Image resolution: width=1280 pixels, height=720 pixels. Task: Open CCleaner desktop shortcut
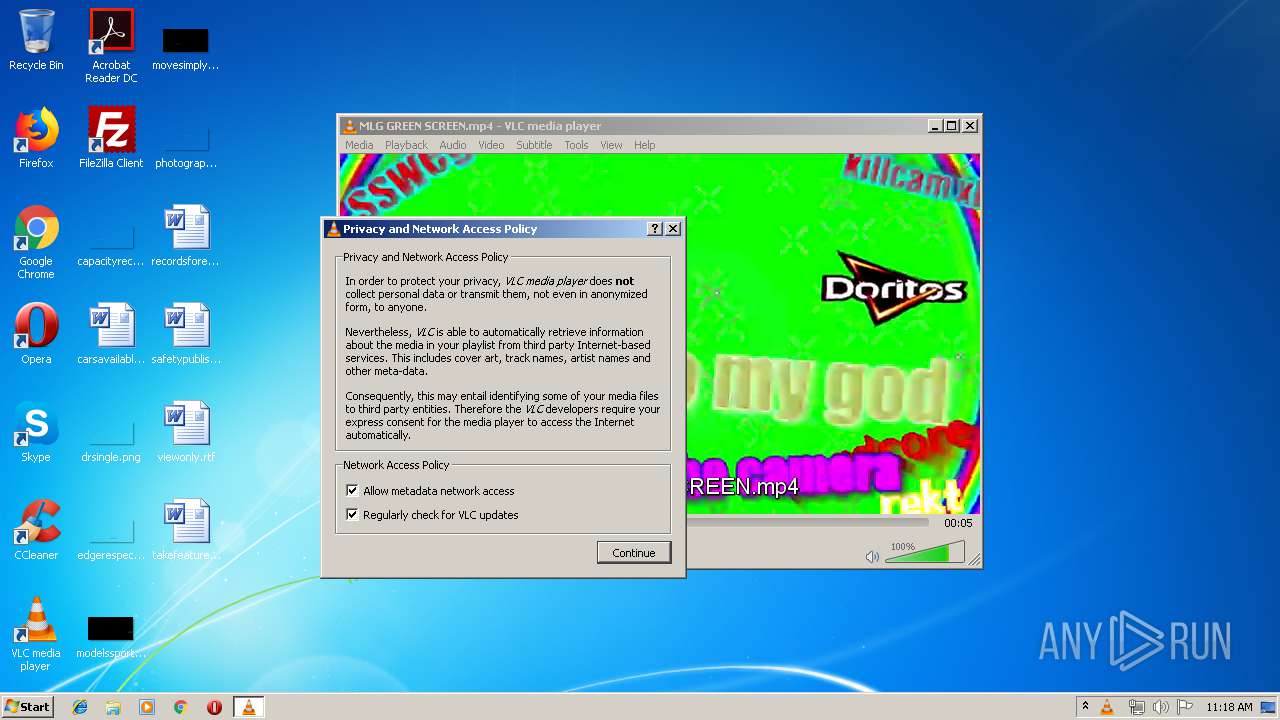pos(36,530)
